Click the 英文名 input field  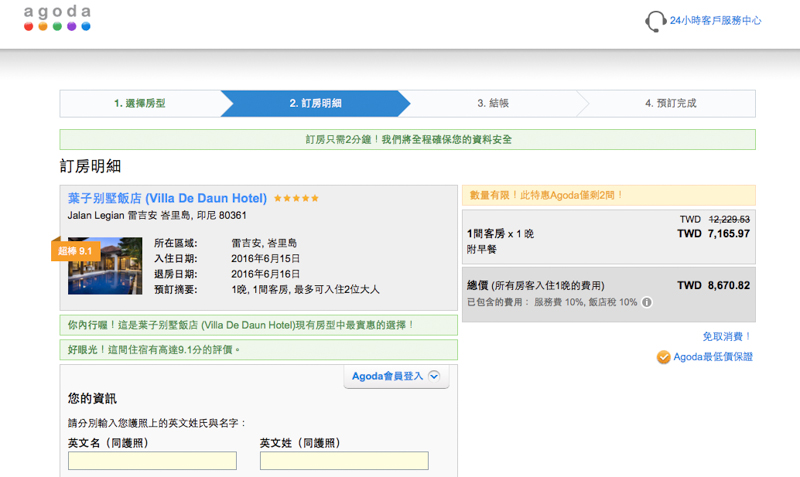[x=152, y=461]
